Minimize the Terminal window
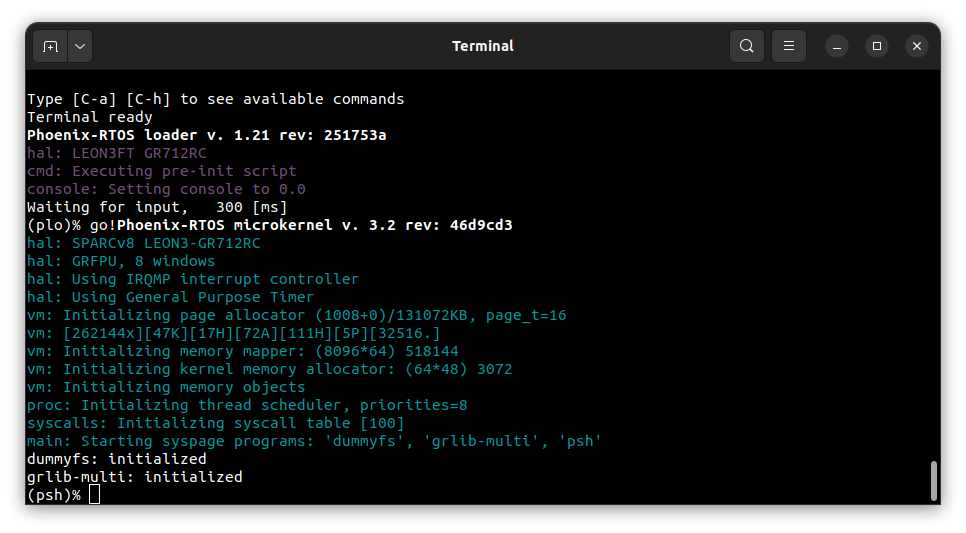966x533 pixels. 837,46
